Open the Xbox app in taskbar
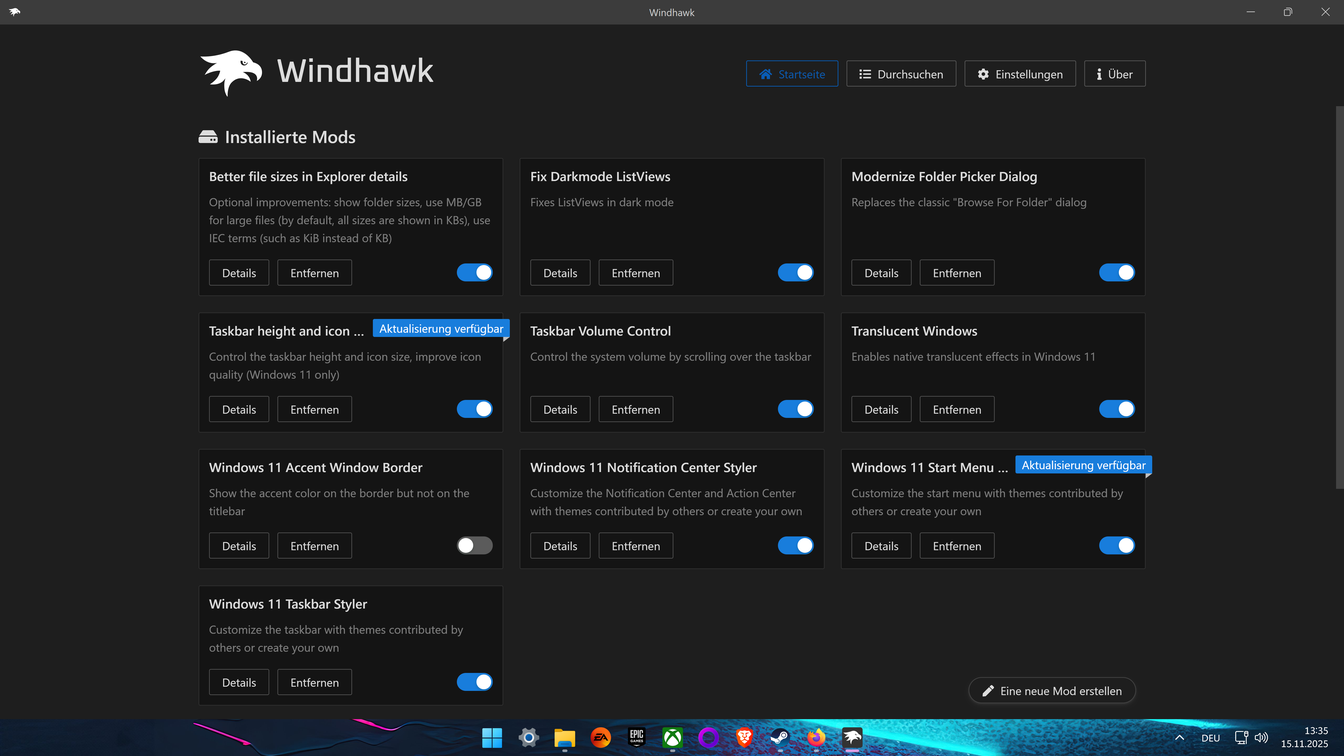Screen dimensions: 1344x756 tap(672, 738)
